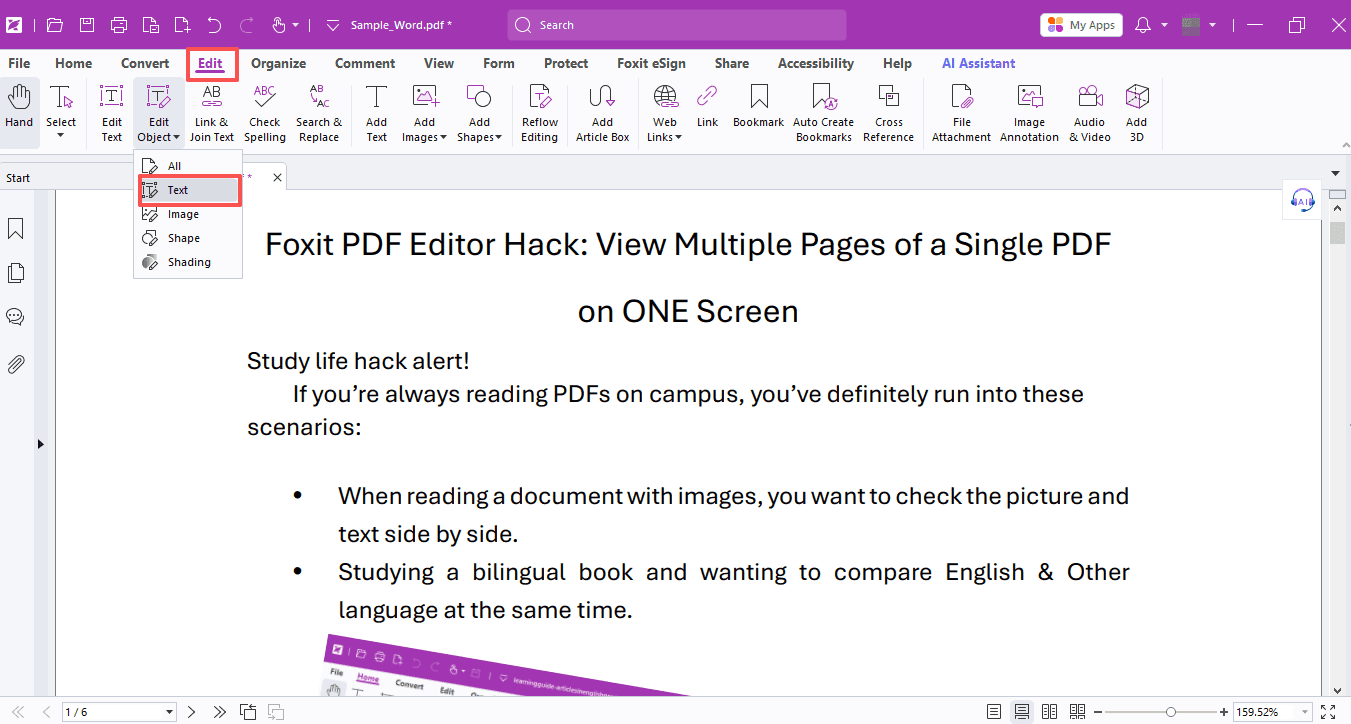Jump to the last page
The height and width of the screenshot is (724, 1351).
[x=219, y=712]
